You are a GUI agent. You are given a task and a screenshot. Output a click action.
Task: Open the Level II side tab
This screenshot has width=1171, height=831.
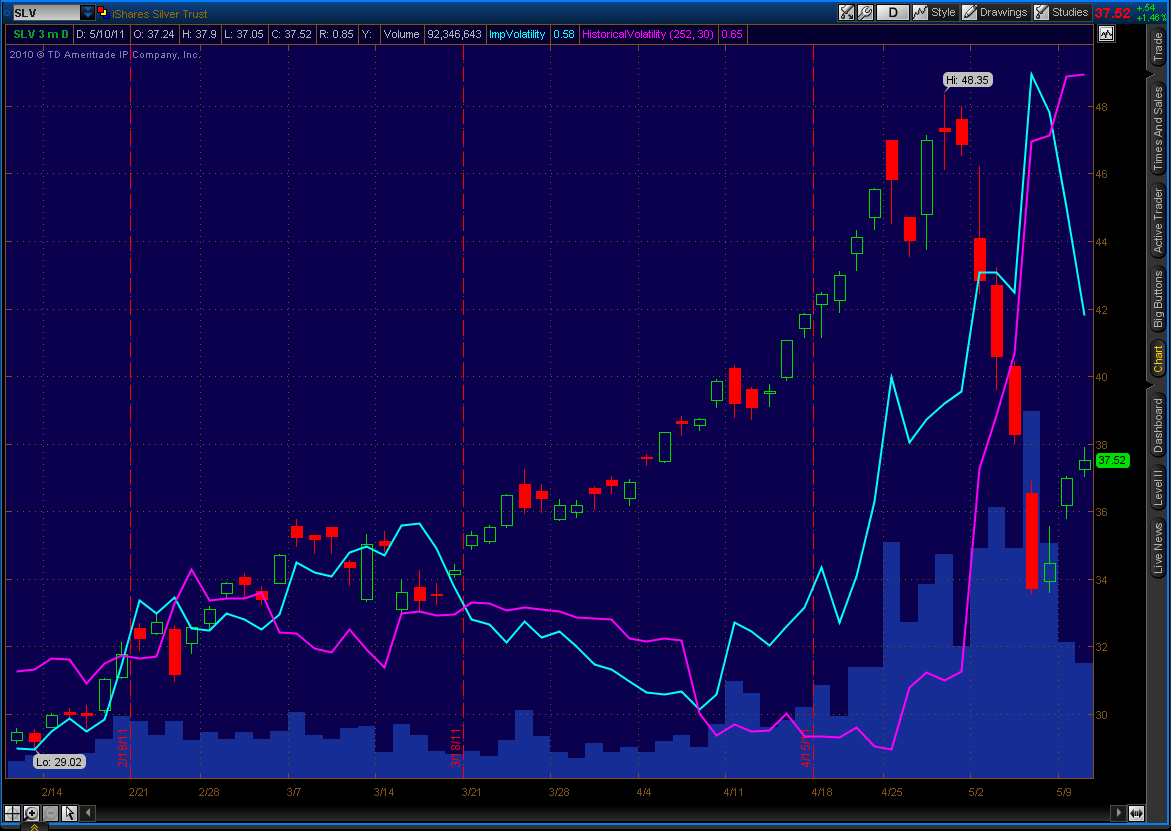(x=1158, y=486)
